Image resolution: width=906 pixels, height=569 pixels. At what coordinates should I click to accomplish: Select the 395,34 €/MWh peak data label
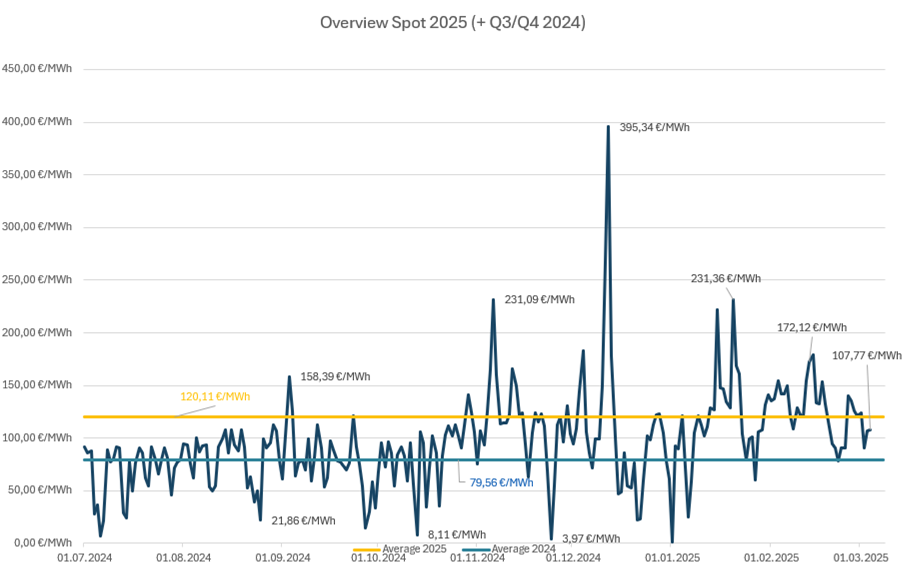pos(654,128)
